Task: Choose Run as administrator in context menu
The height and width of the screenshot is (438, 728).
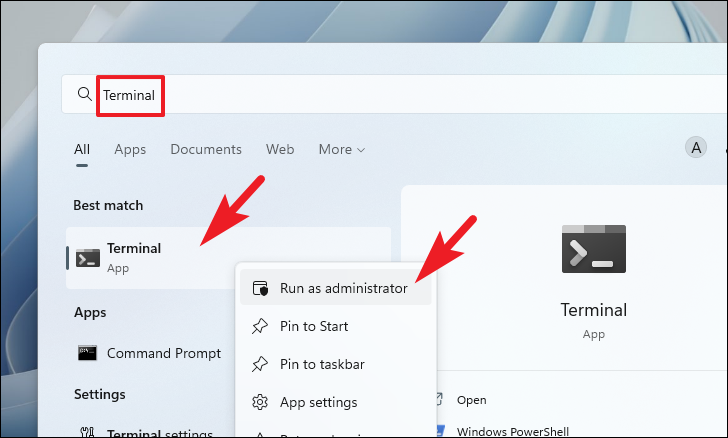Action: pos(336,288)
